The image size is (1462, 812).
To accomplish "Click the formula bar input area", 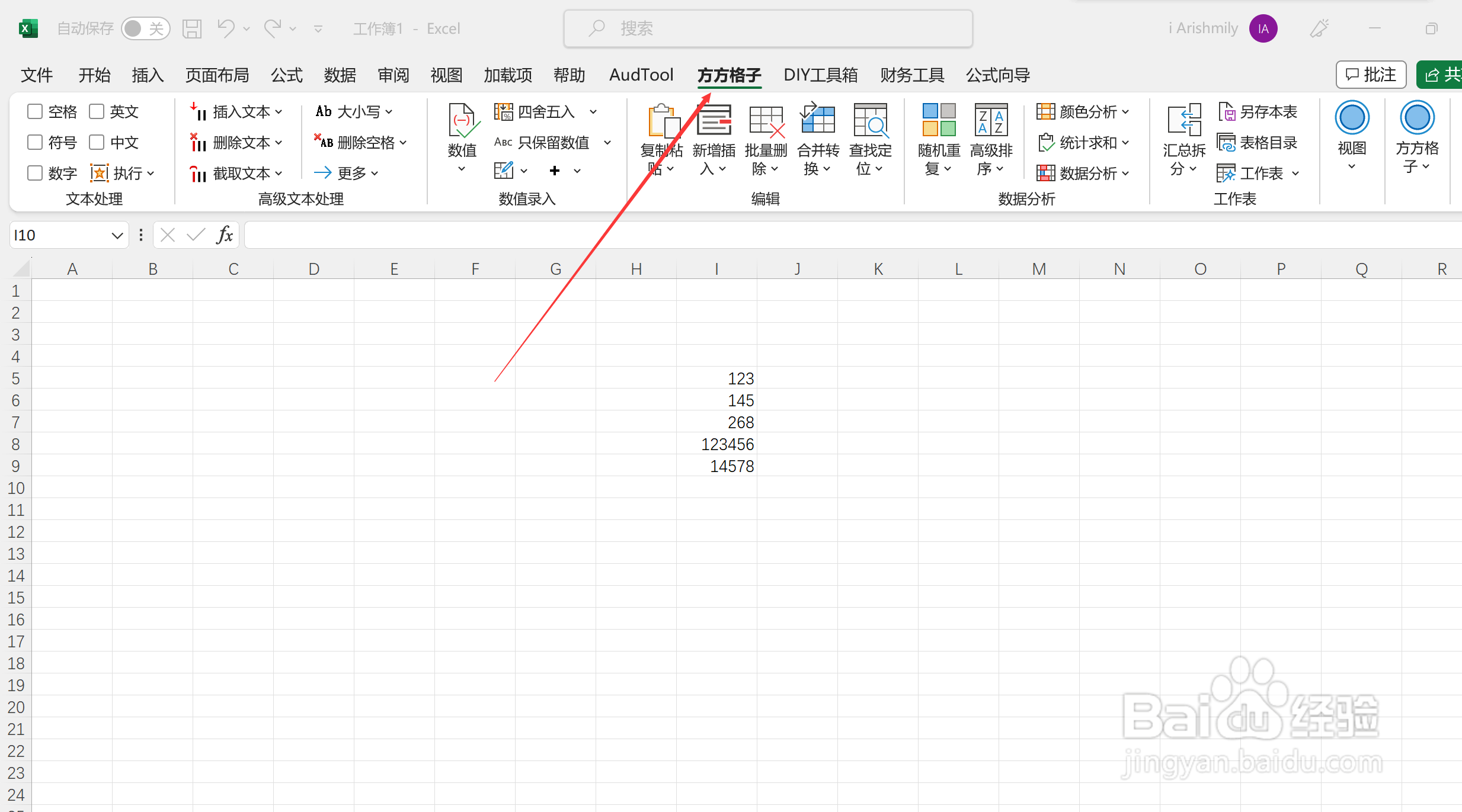I will pyautogui.click(x=852, y=235).
